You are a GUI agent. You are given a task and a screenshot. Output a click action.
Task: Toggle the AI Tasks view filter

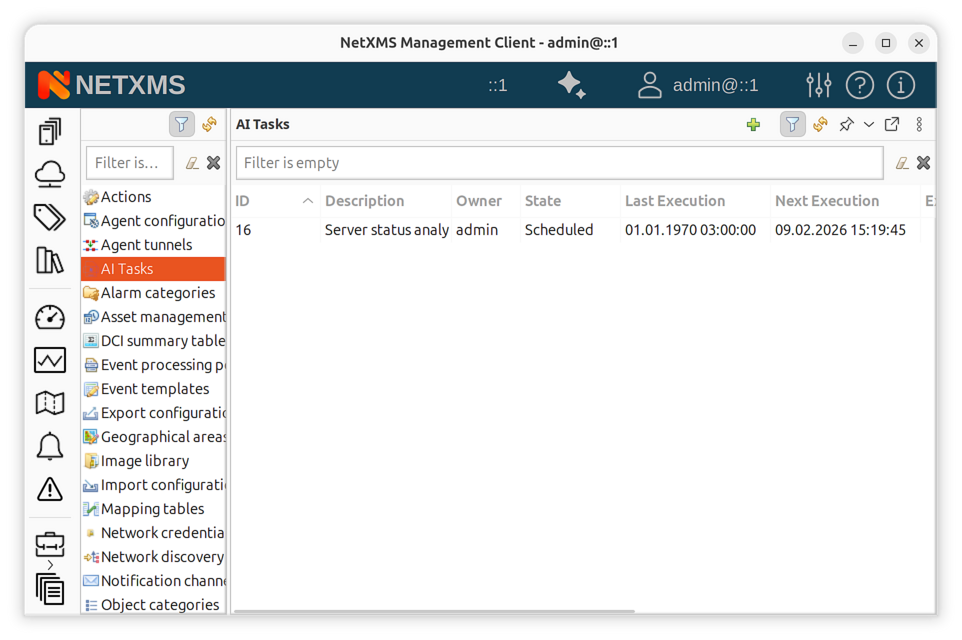(792, 125)
